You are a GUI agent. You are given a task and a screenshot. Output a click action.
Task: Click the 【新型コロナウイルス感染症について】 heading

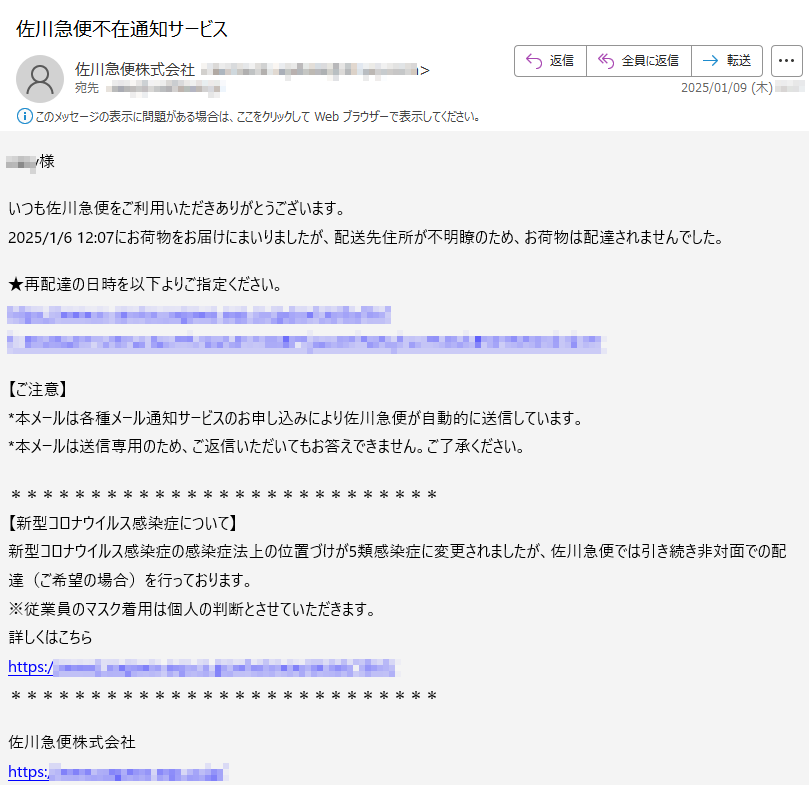[123, 523]
